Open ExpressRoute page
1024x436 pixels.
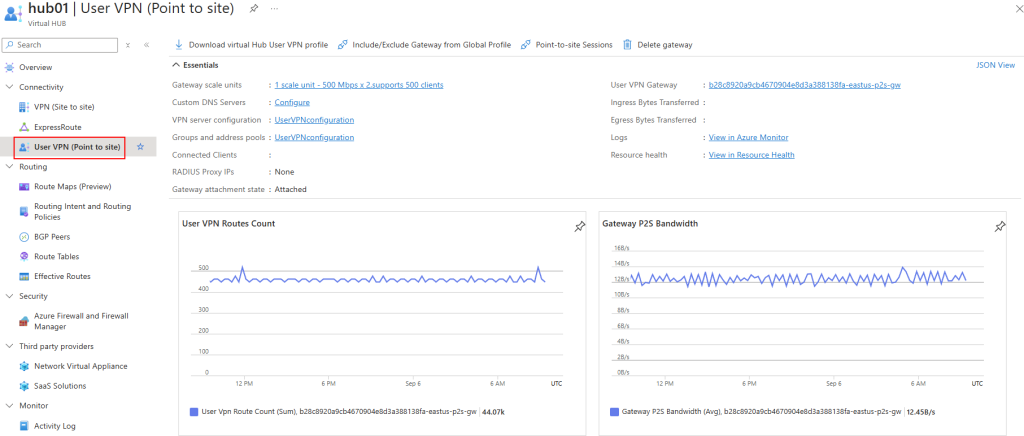coord(57,127)
